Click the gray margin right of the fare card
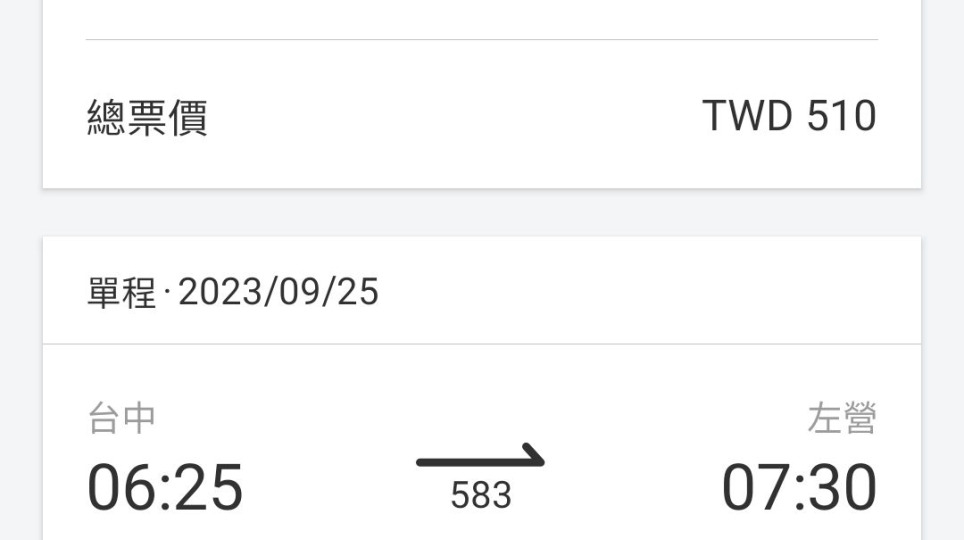Viewport: 964px width, 540px height. 942,92
